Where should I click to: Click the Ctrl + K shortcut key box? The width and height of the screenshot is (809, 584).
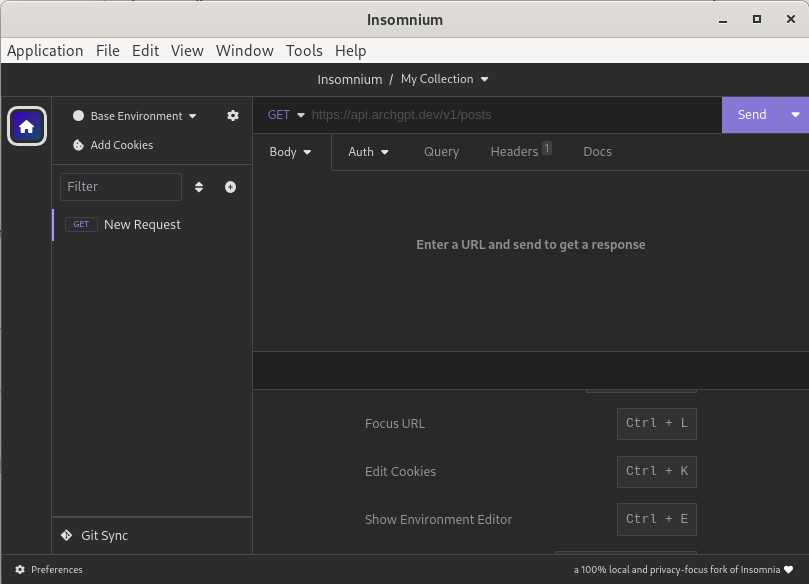coord(657,472)
